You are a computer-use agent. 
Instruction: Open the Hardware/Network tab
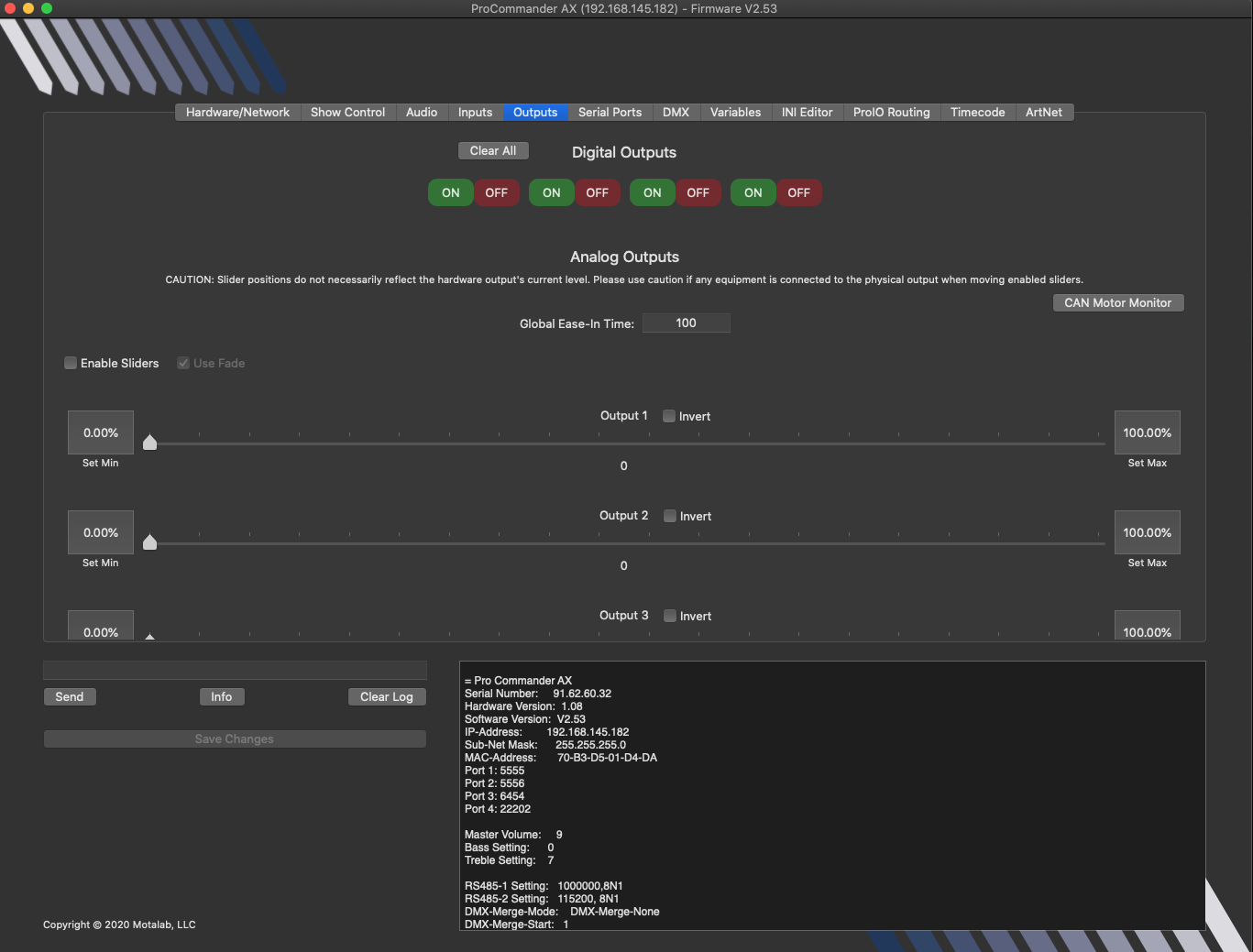pyautogui.click(x=237, y=112)
